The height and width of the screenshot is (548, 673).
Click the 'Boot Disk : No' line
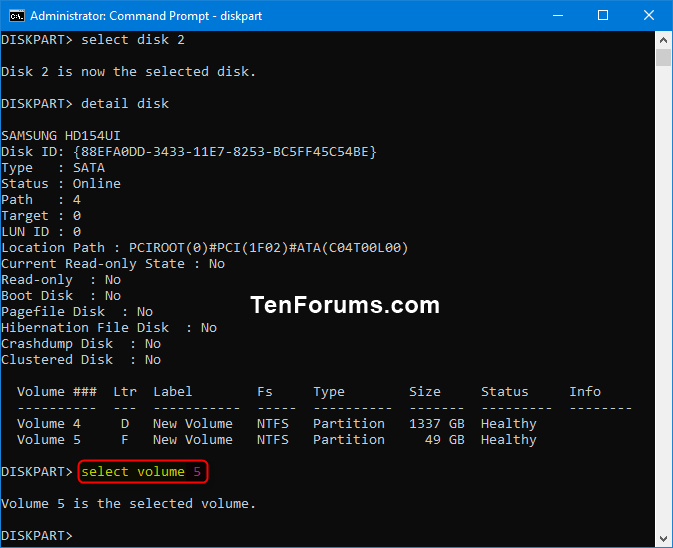(x=61, y=296)
